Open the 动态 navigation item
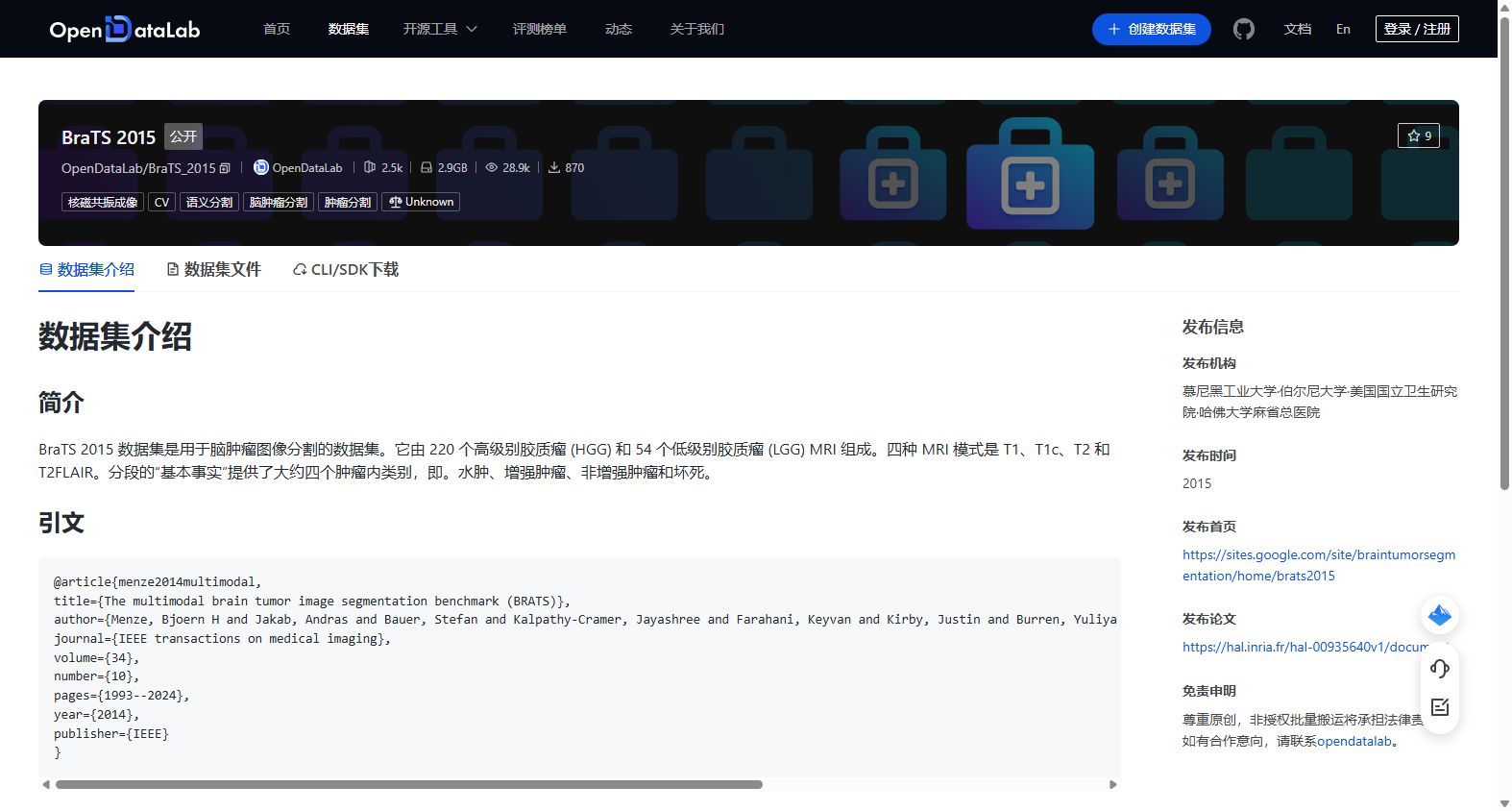 click(619, 29)
